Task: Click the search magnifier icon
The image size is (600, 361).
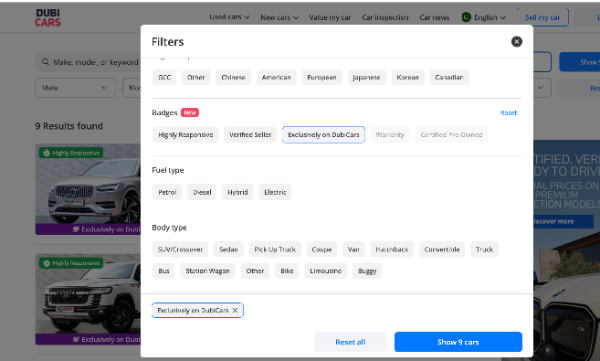Action: (x=46, y=62)
